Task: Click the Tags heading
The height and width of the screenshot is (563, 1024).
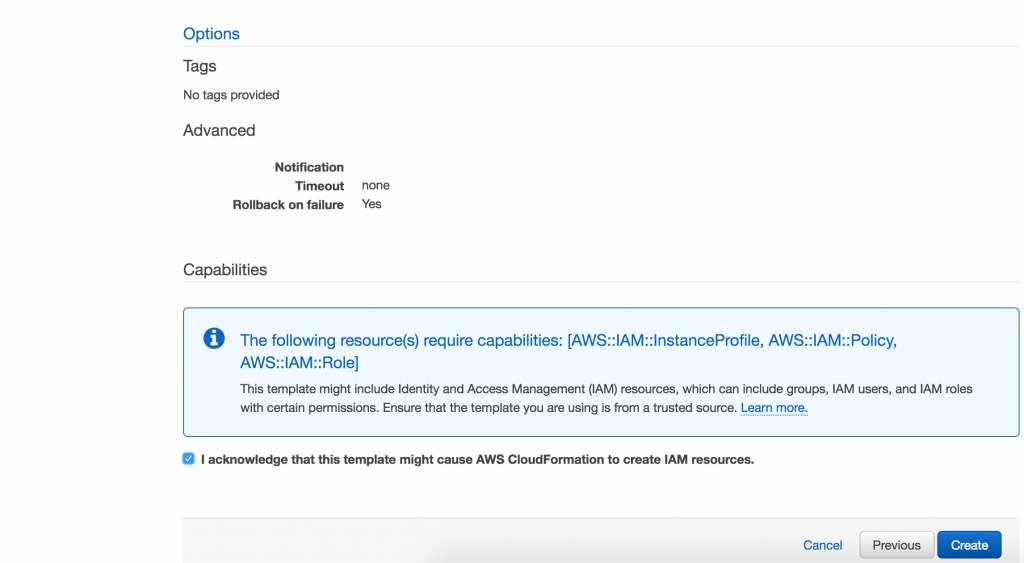Action: (x=199, y=66)
